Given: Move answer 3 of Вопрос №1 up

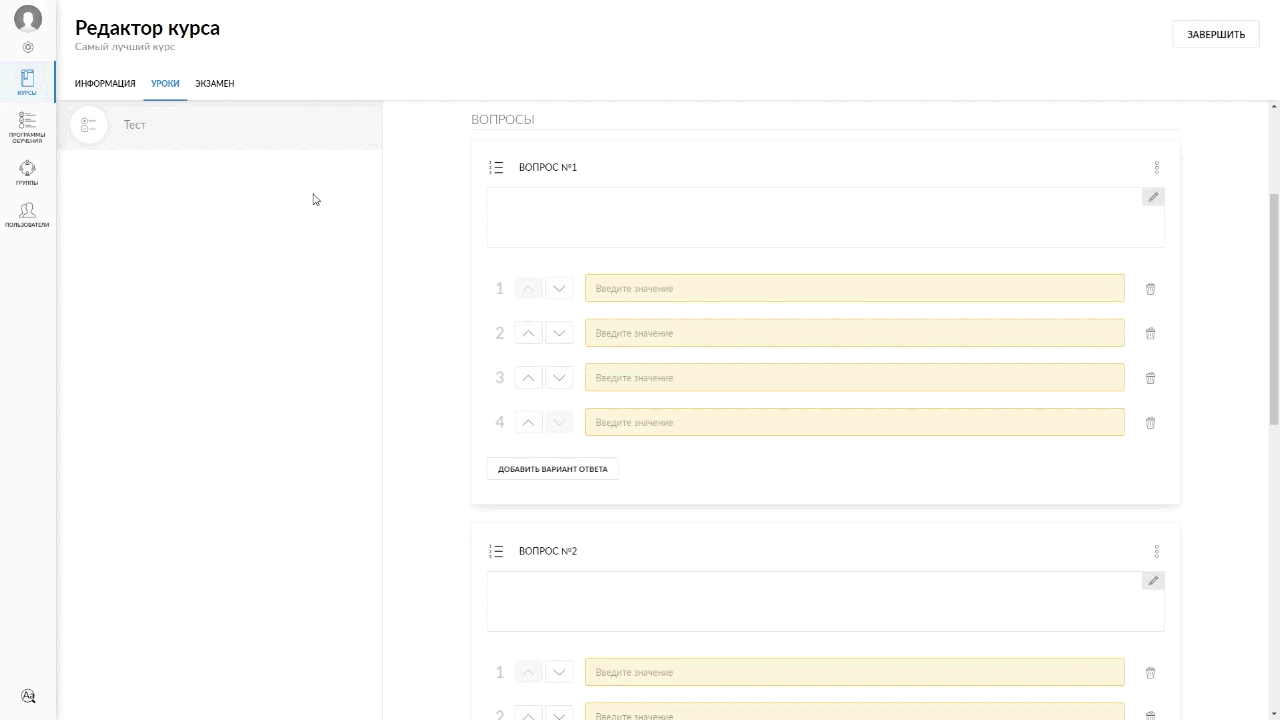Looking at the screenshot, I should point(528,378).
